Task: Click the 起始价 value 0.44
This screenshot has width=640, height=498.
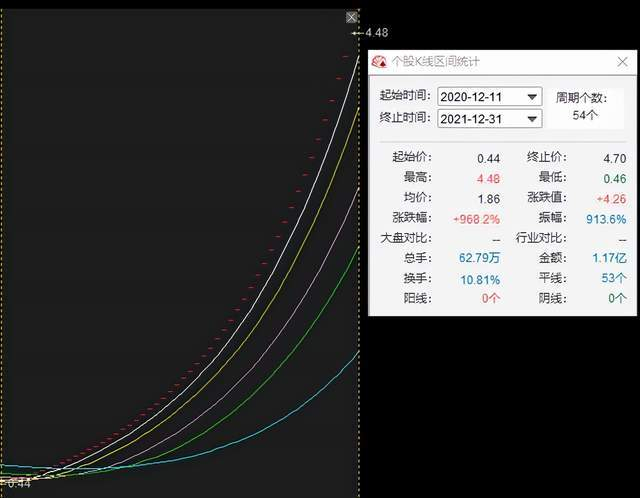Action: coord(488,158)
